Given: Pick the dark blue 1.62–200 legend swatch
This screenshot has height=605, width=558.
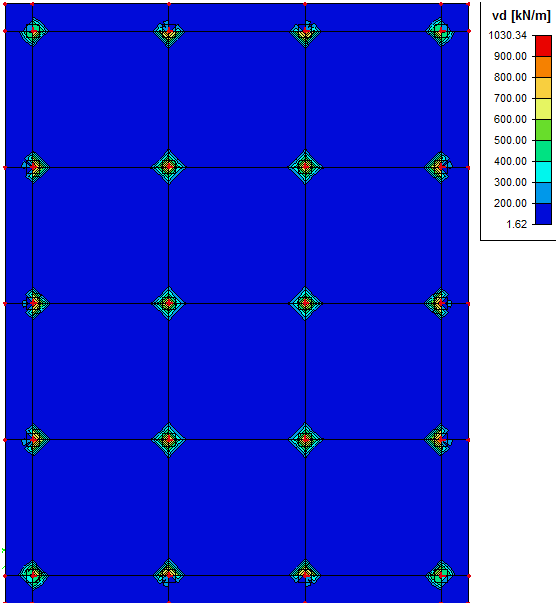Looking at the screenshot, I should (x=543, y=214).
